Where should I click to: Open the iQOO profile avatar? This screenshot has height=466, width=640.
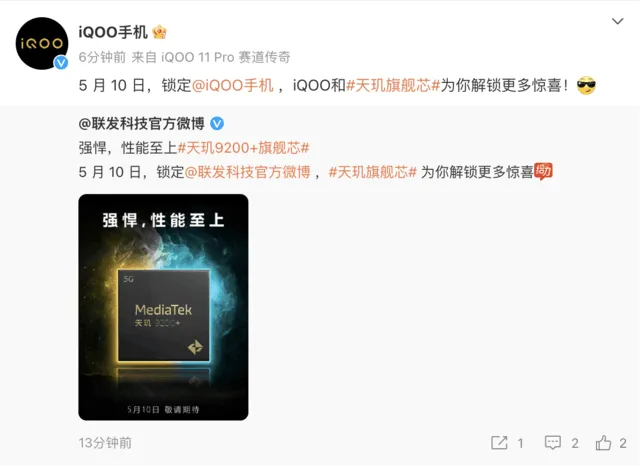42,43
